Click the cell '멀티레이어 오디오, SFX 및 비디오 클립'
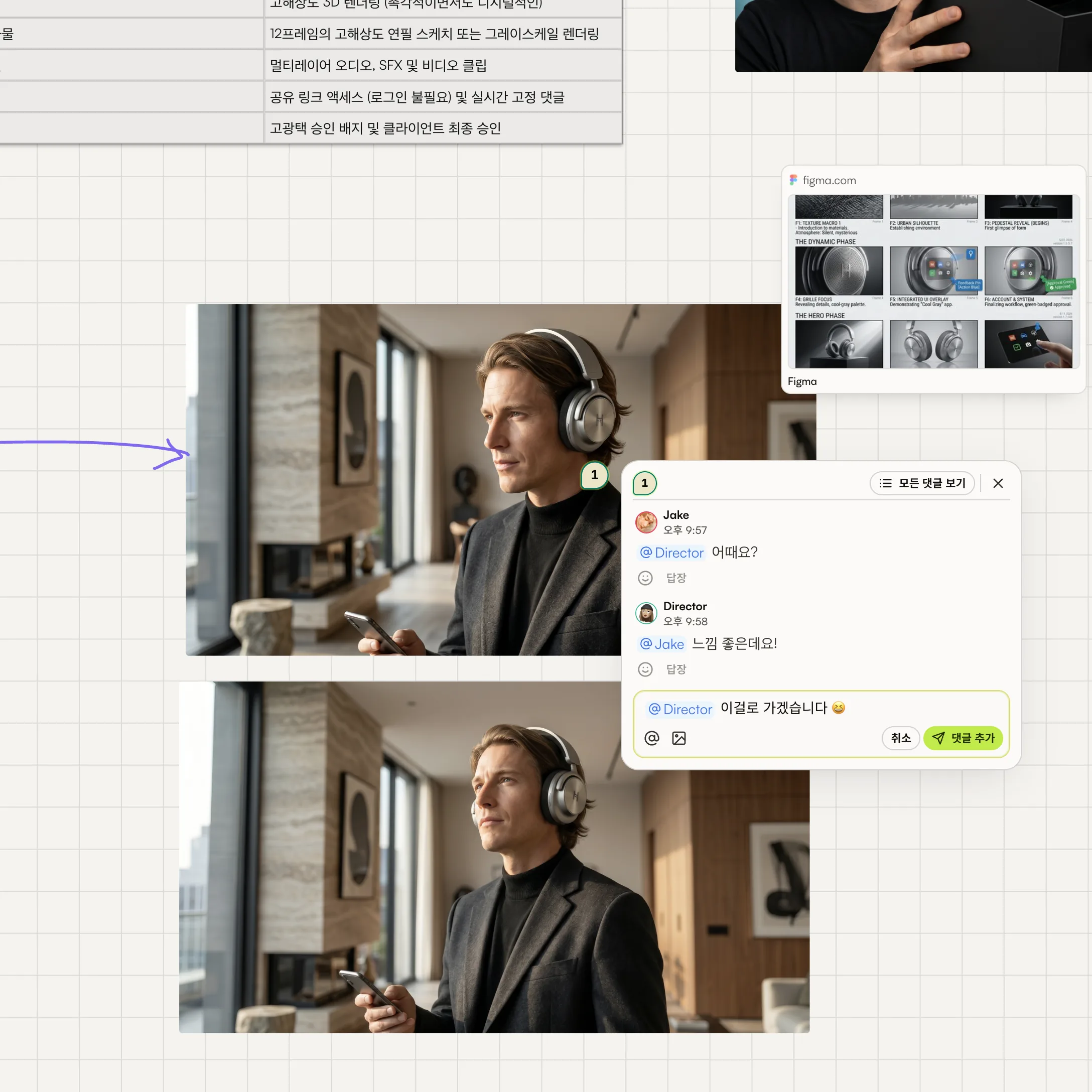 coord(443,66)
